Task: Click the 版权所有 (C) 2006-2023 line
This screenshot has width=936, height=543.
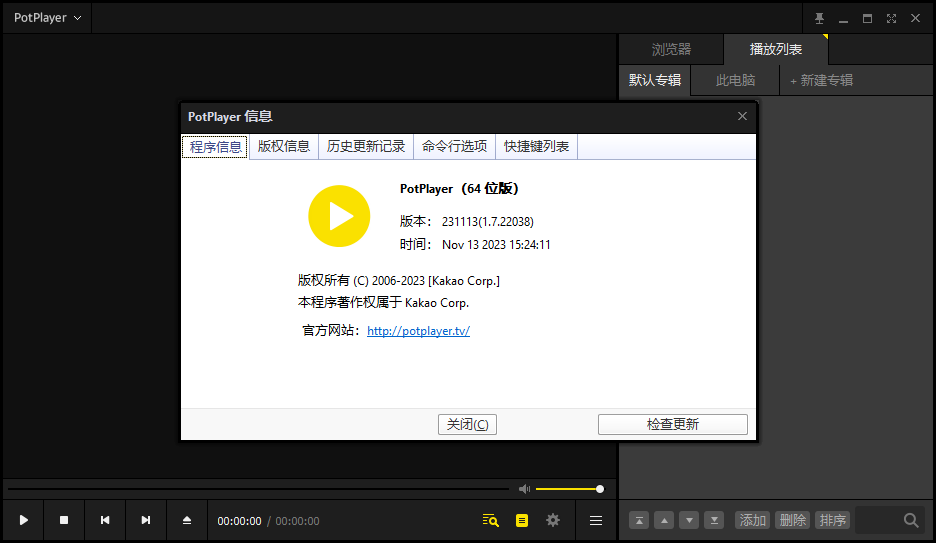Action: click(x=399, y=280)
